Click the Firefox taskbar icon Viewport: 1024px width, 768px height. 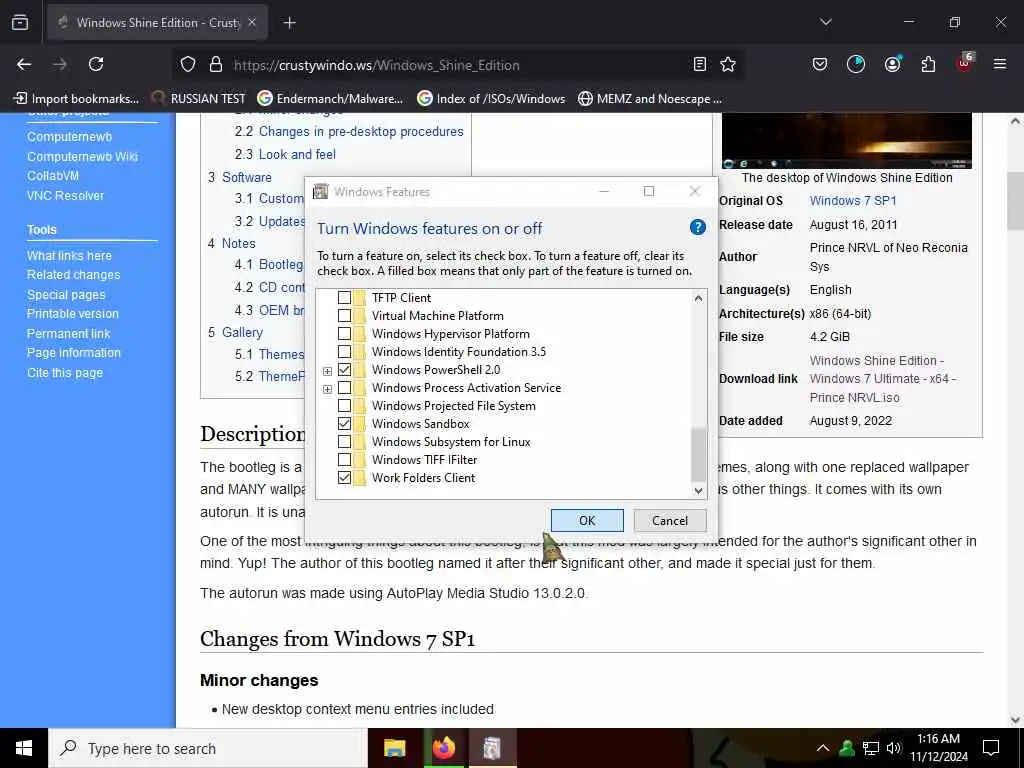(443, 748)
